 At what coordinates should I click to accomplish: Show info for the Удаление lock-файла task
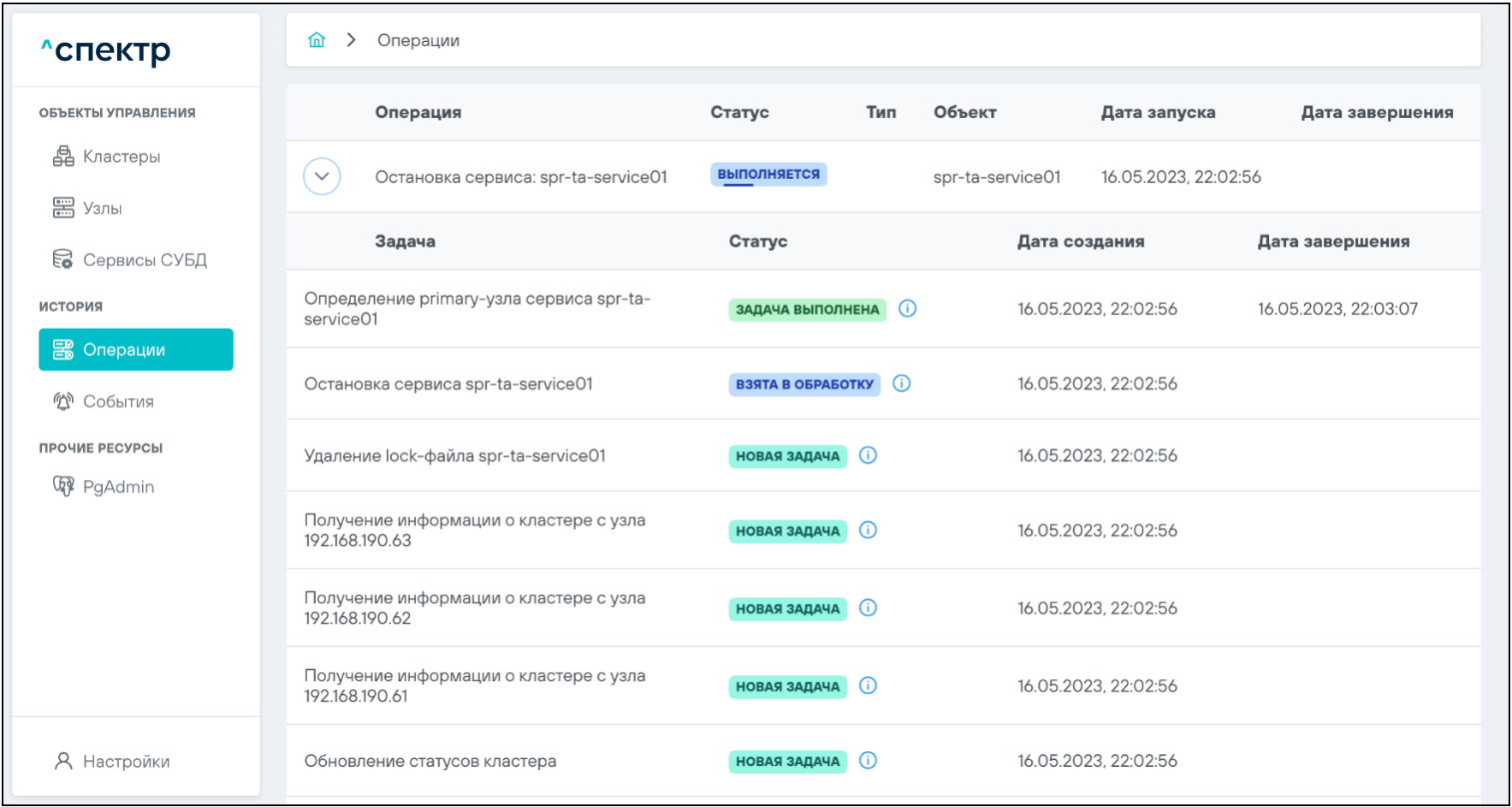[868, 455]
